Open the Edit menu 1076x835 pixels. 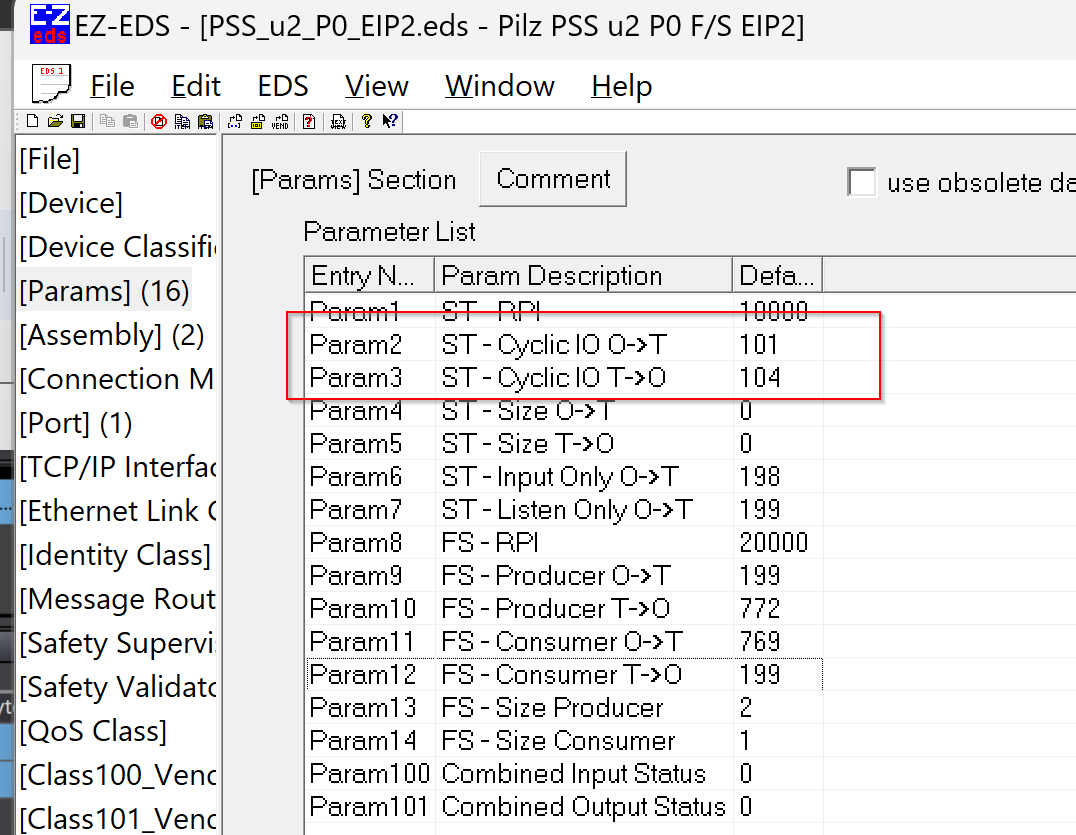[x=196, y=86]
